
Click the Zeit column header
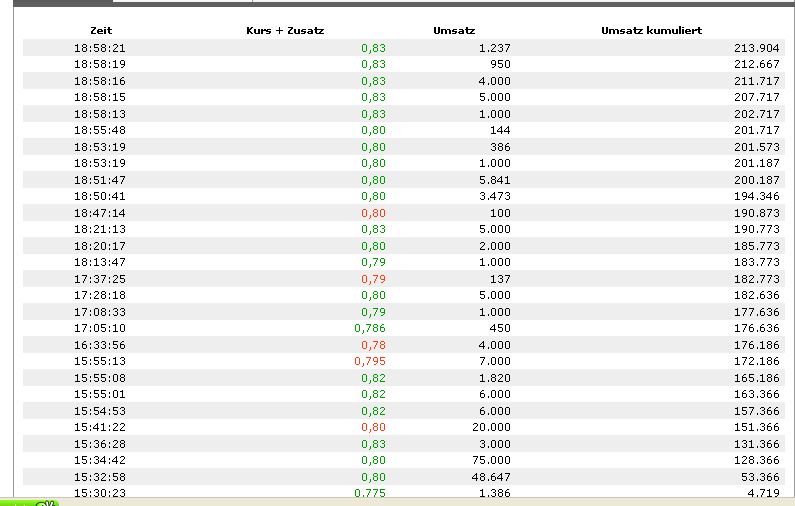click(101, 30)
